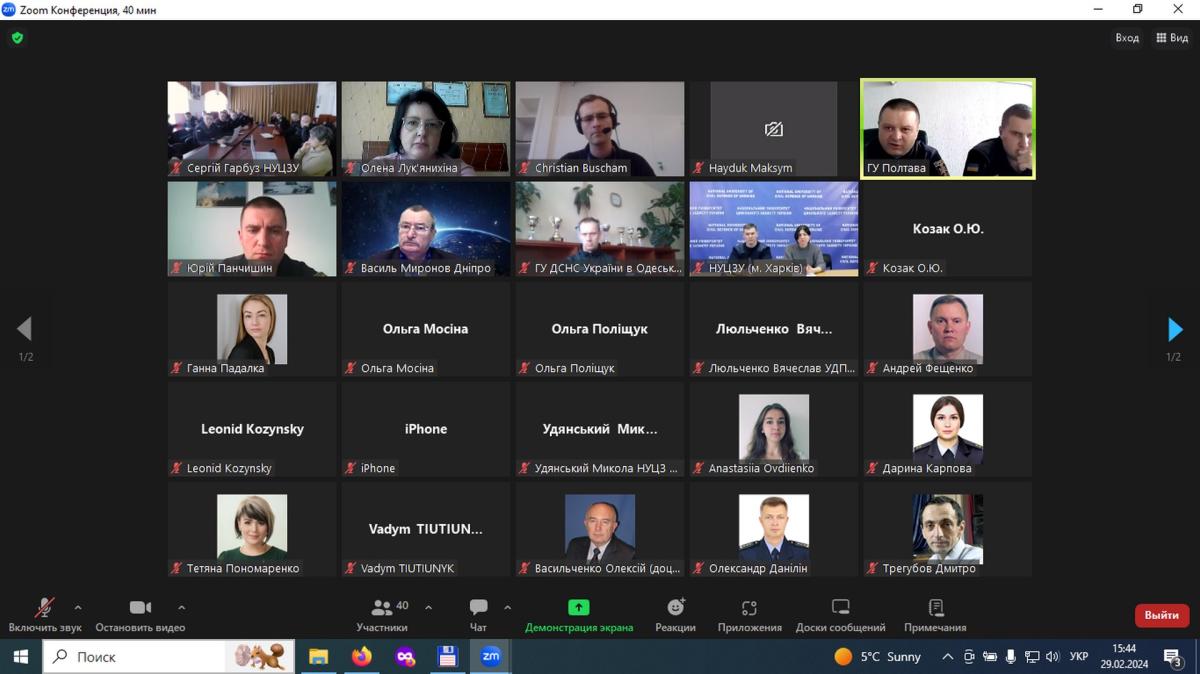Expand chat options arrow
1200x674 pixels.
pos(507,607)
